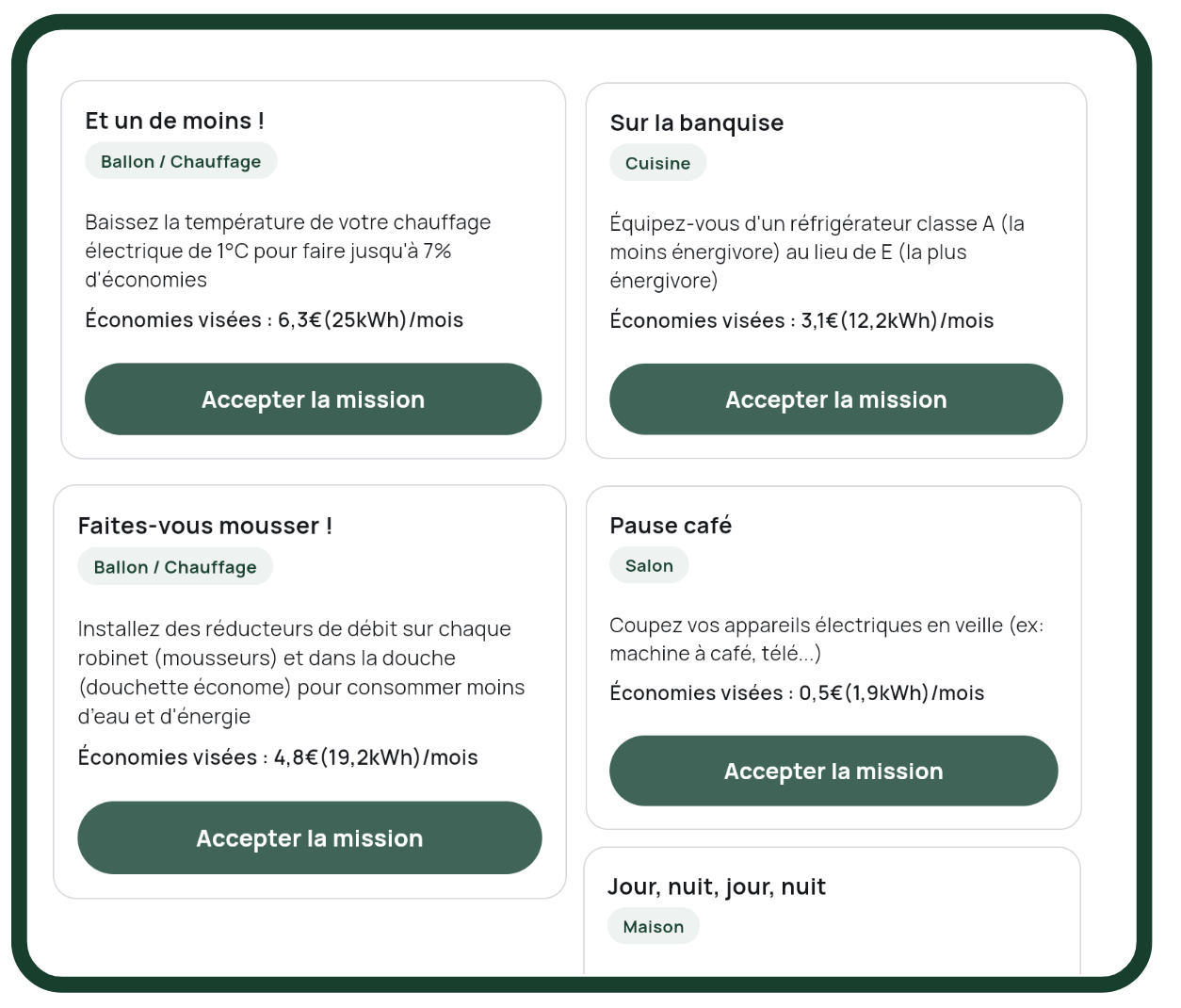Open the "Faites-vous mousser !" card title
This screenshot has width=1181, height=1008.
[x=204, y=526]
